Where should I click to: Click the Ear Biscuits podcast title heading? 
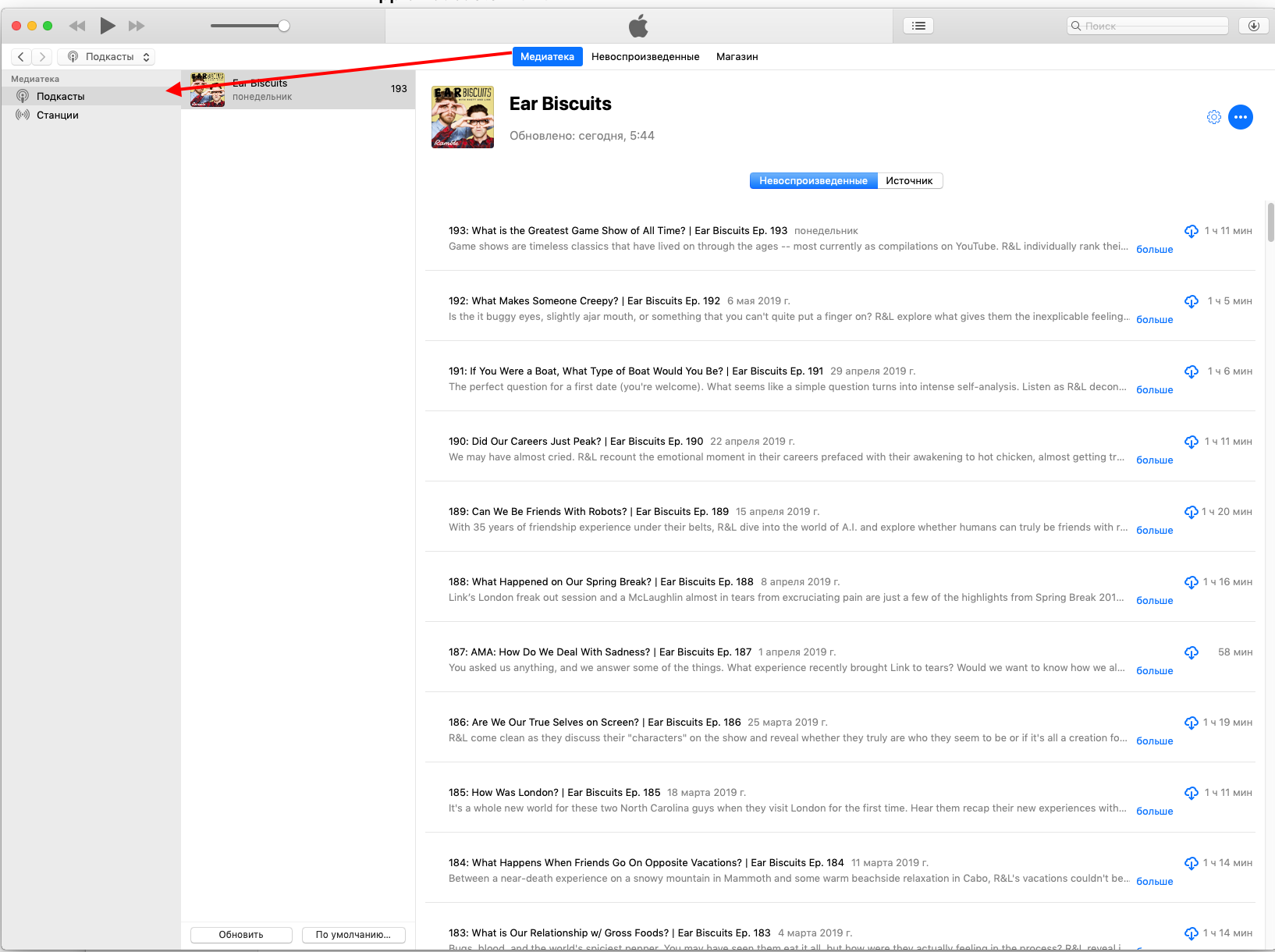point(560,104)
